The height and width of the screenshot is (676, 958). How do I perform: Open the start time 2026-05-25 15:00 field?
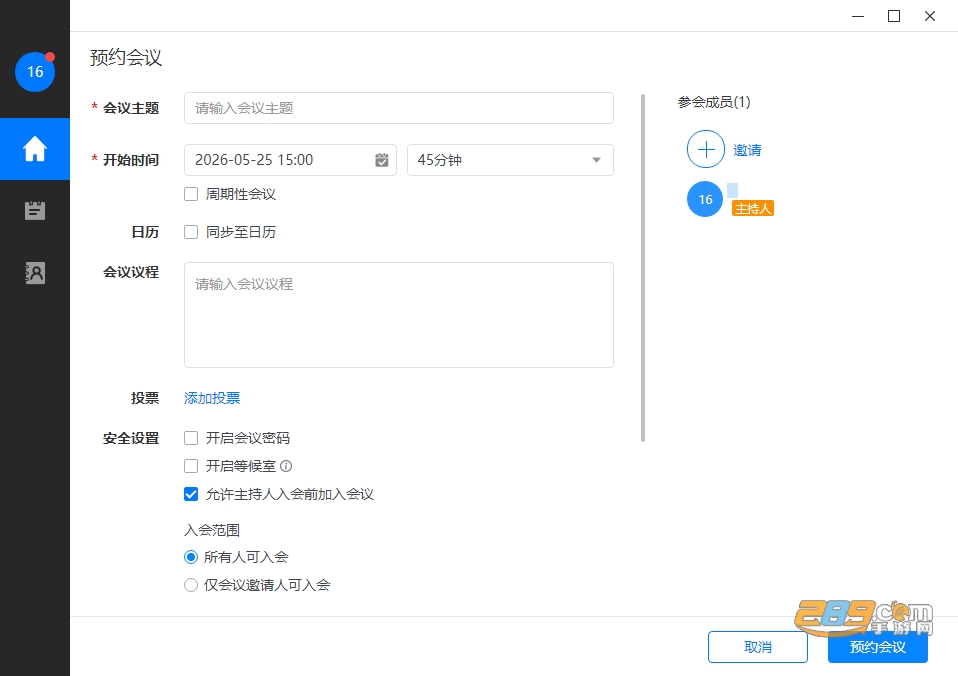coord(290,160)
